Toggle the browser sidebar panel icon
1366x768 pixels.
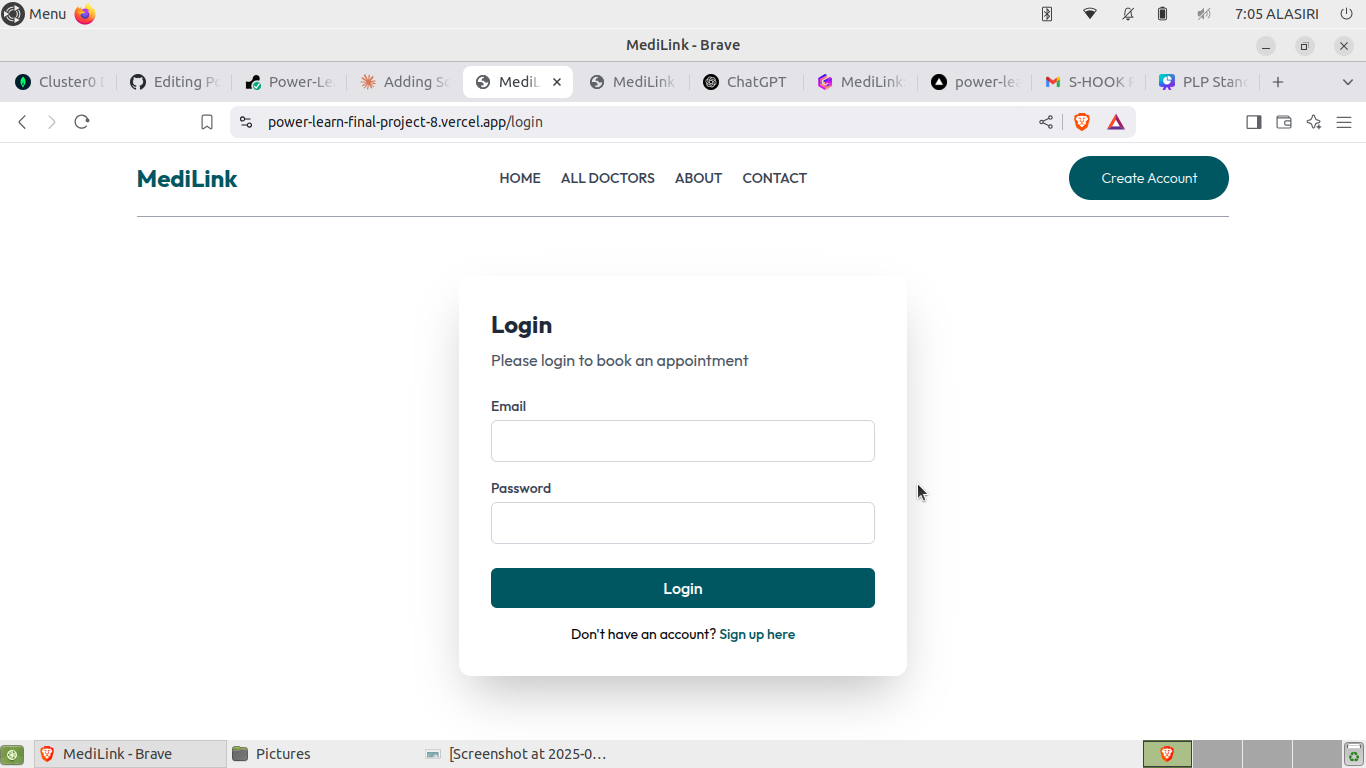tap(1253, 122)
